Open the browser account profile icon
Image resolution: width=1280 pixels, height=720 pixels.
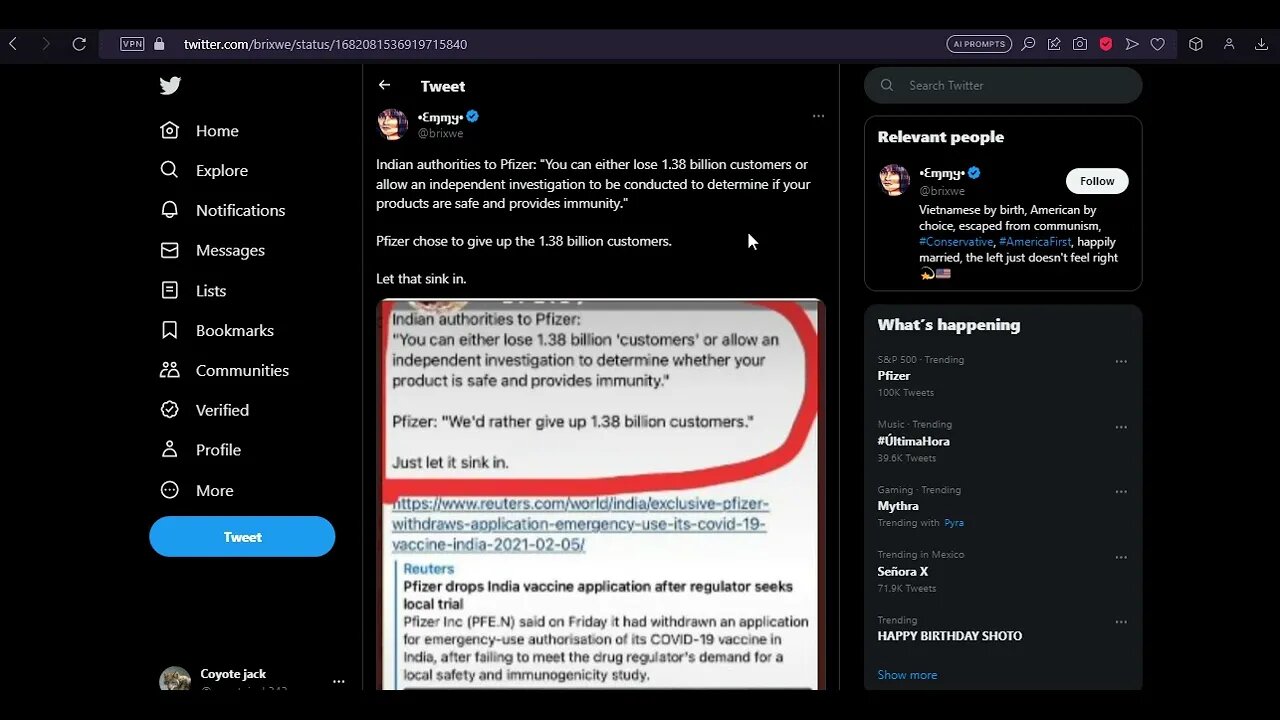pyautogui.click(x=1229, y=44)
